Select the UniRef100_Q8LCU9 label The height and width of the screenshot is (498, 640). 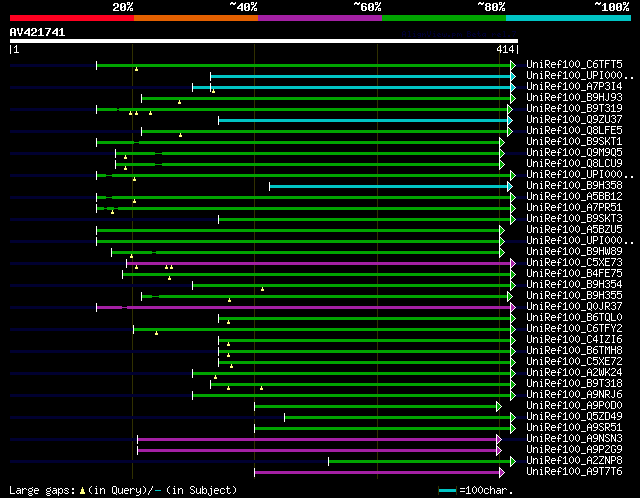[574, 164]
